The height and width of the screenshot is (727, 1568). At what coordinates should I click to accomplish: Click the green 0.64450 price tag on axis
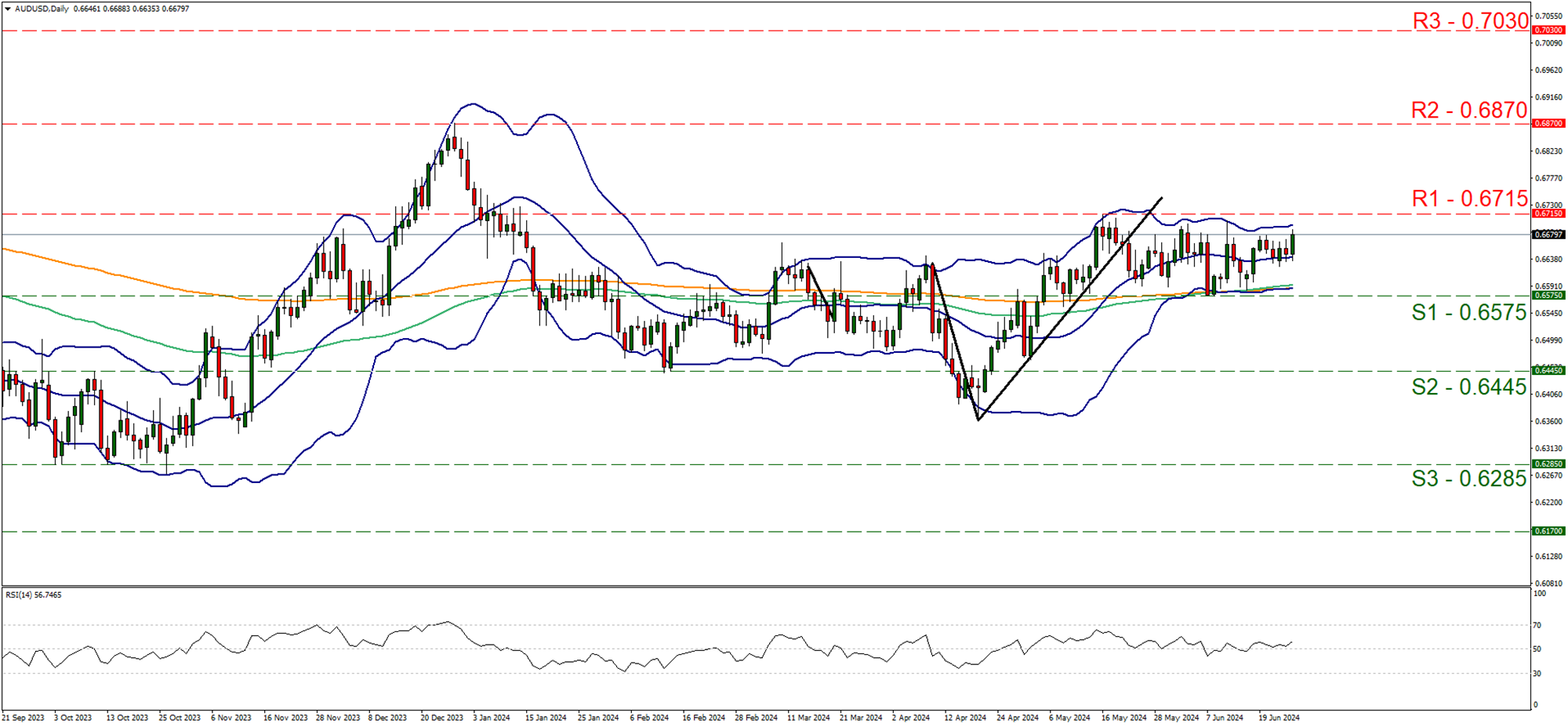tap(1548, 371)
